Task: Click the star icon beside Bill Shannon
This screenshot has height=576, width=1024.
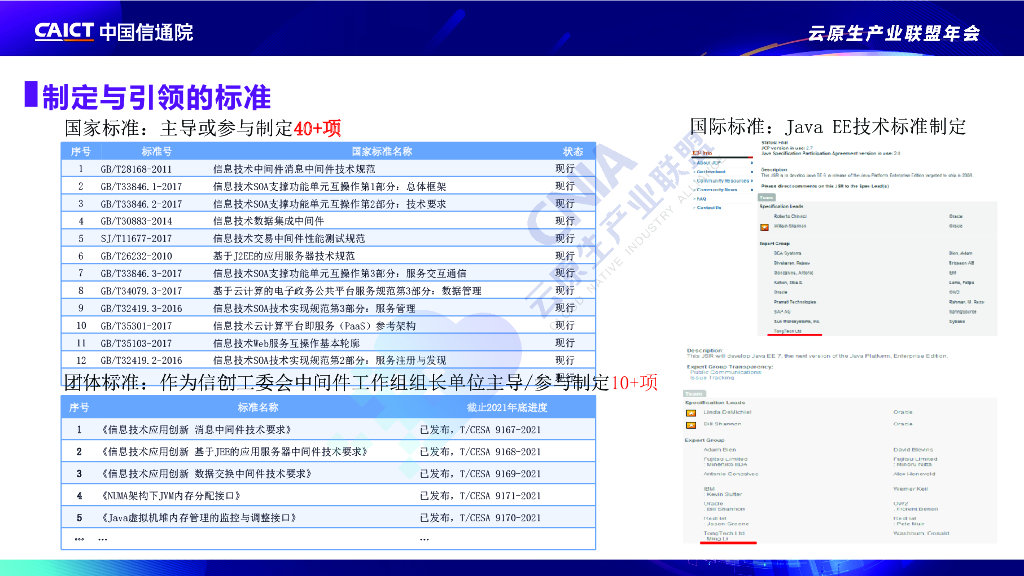Action: click(691, 425)
